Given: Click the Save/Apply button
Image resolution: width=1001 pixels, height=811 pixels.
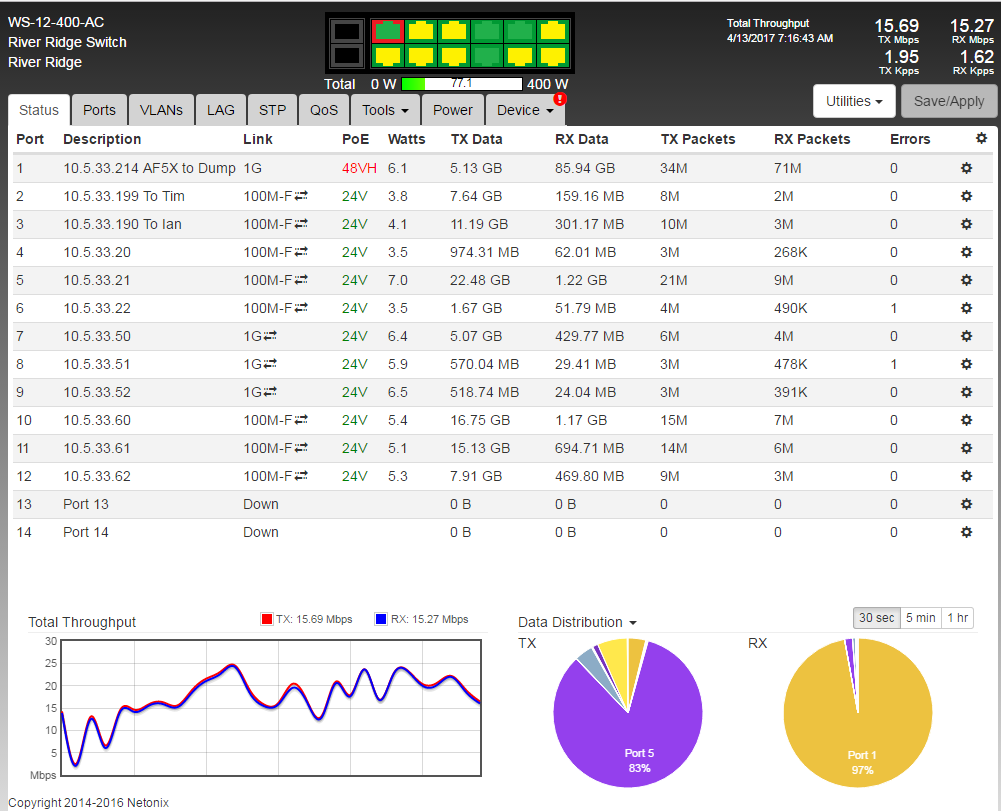Looking at the screenshot, I should (949, 101).
